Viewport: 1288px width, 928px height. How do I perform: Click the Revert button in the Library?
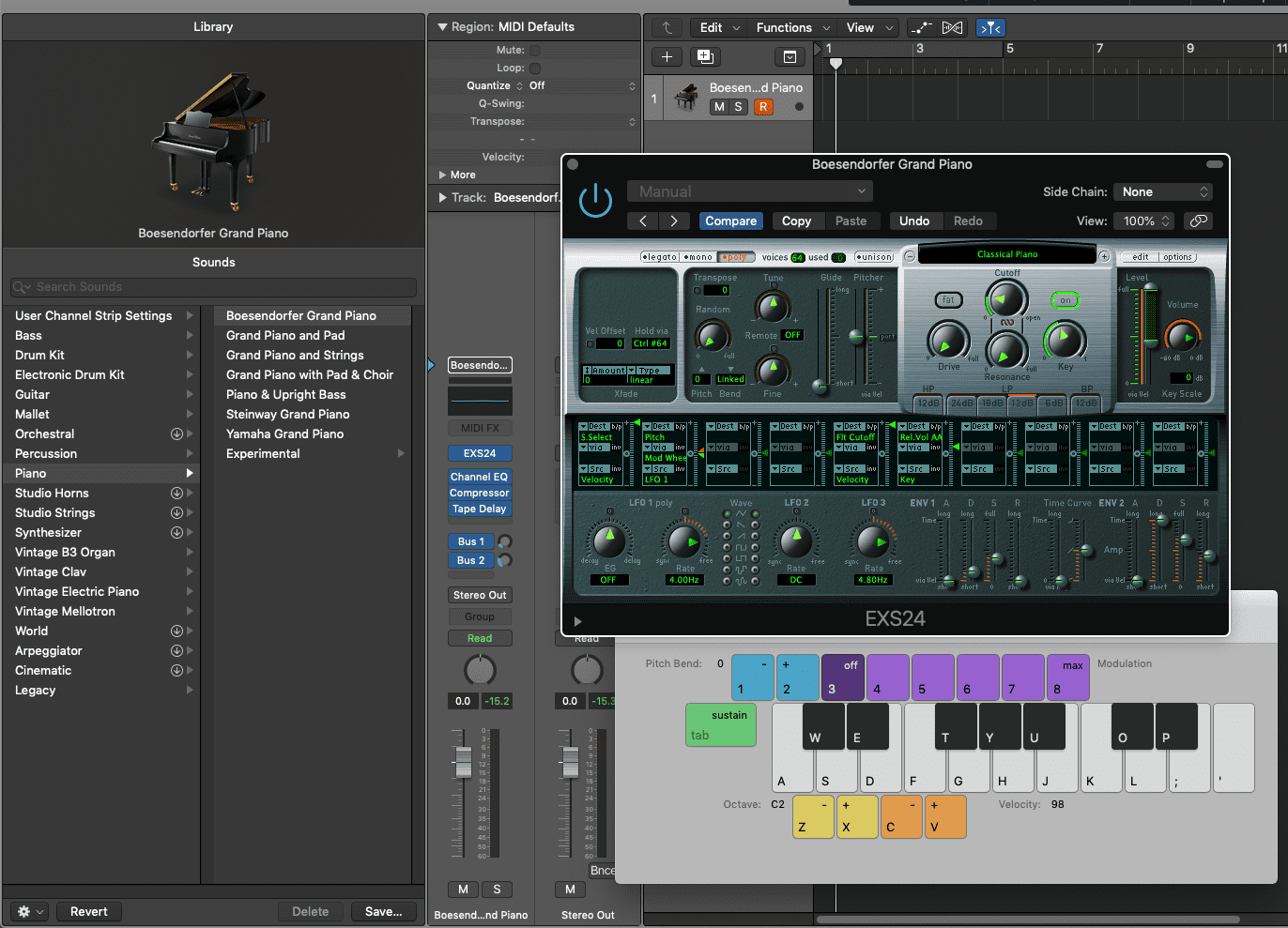(x=89, y=911)
